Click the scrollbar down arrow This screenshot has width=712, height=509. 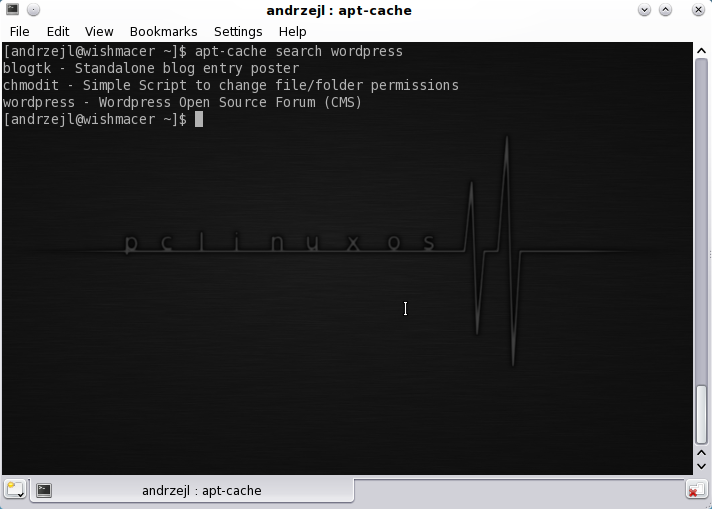[x=702, y=465]
